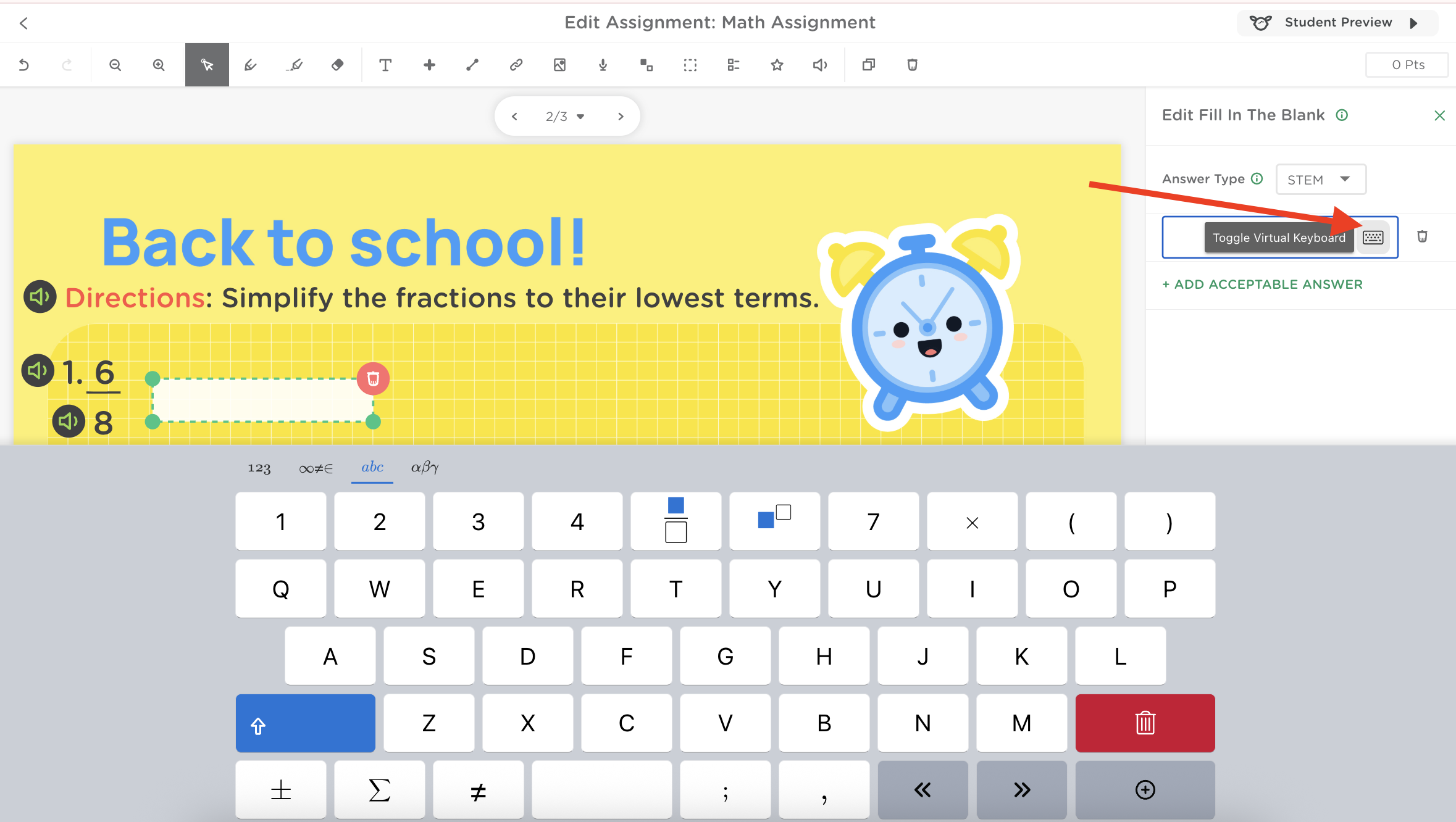This screenshot has height=822, width=1456.
Task: Tap the open parenthesis key
Action: (x=1071, y=521)
